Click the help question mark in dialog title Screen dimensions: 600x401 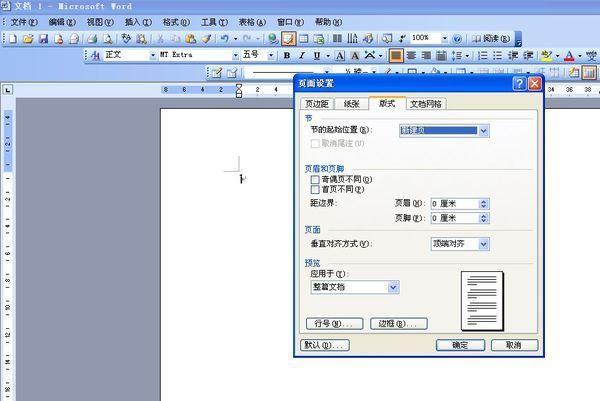click(519, 84)
